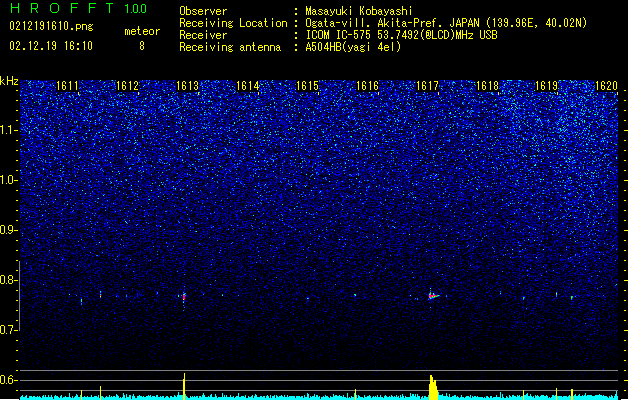Click the kHz frequency axis unit label
Viewport: 629px width, 400px height.
pos(9,81)
